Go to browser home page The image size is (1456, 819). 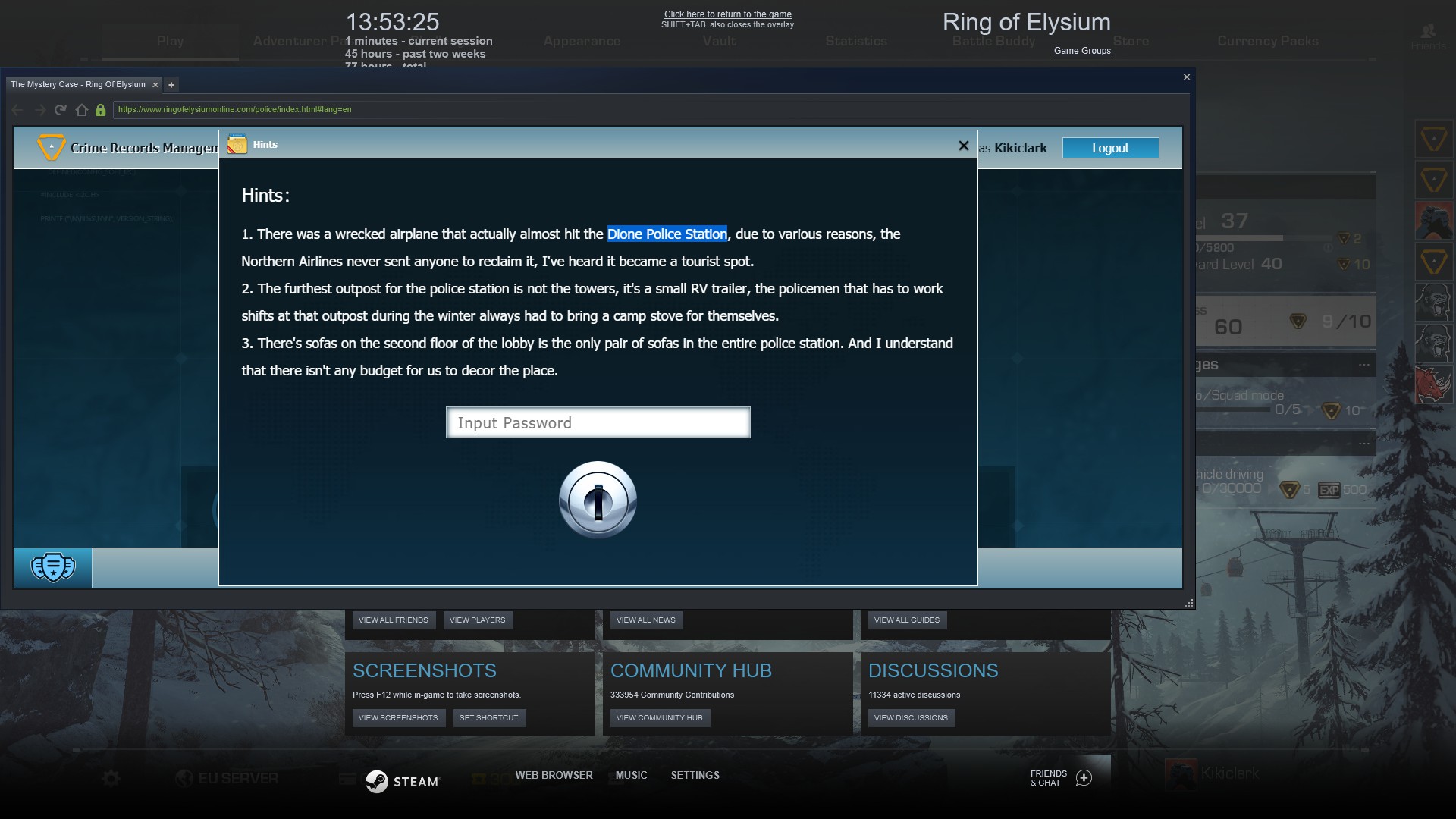tap(82, 110)
